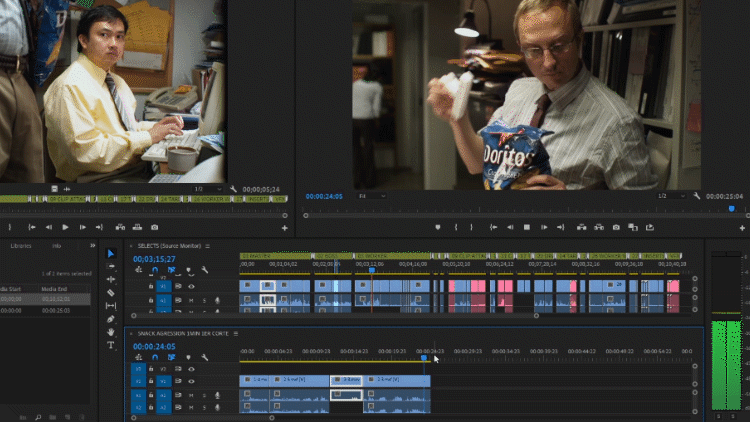The height and width of the screenshot is (422, 750).
Task: Open Comparison View in Program monitor
Action: pos(633,227)
